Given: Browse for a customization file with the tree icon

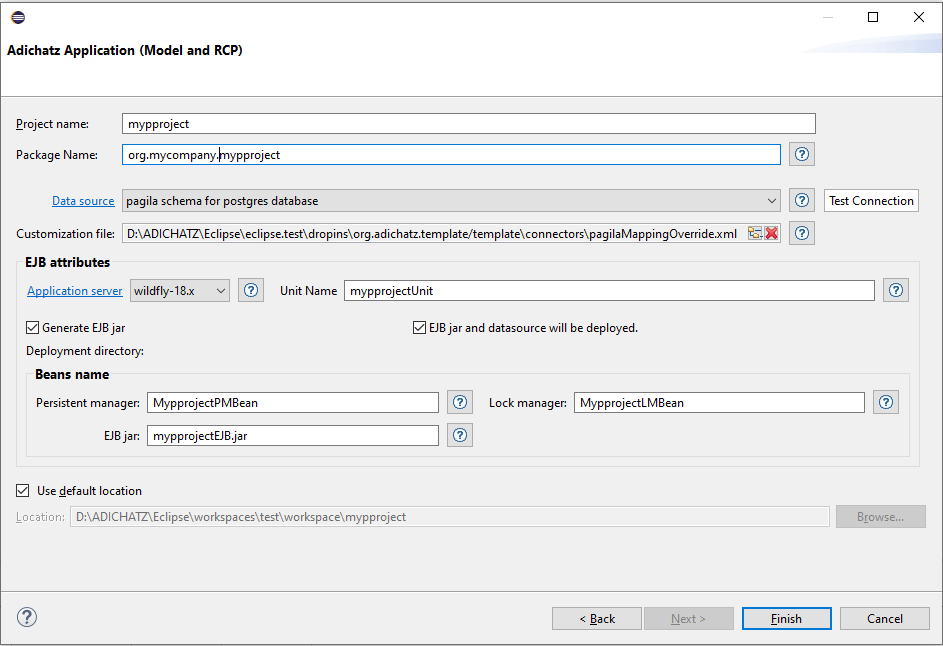Looking at the screenshot, I should pyautogui.click(x=756, y=234).
